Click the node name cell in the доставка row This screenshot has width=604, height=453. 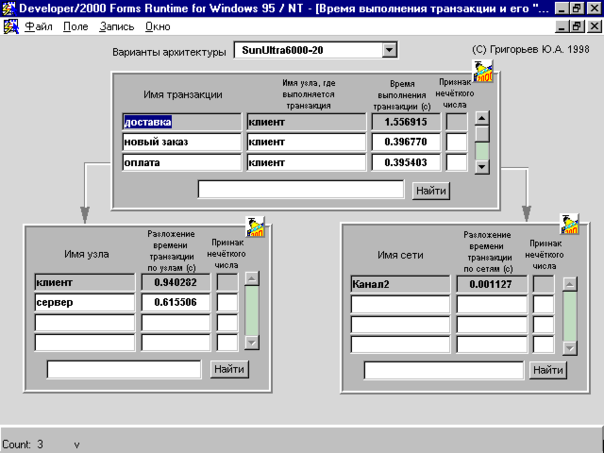tap(306, 122)
